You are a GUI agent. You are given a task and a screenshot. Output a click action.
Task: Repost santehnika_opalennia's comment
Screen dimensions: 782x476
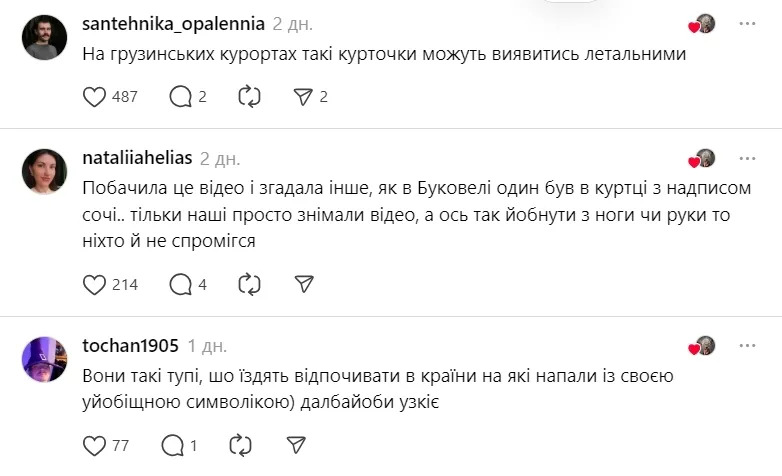[x=249, y=97]
